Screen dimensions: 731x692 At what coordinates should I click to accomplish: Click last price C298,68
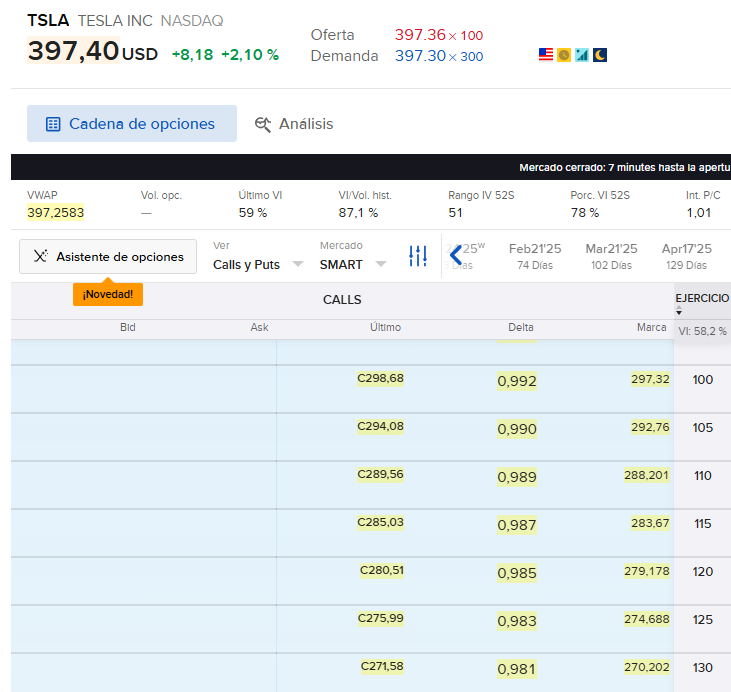coord(380,378)
